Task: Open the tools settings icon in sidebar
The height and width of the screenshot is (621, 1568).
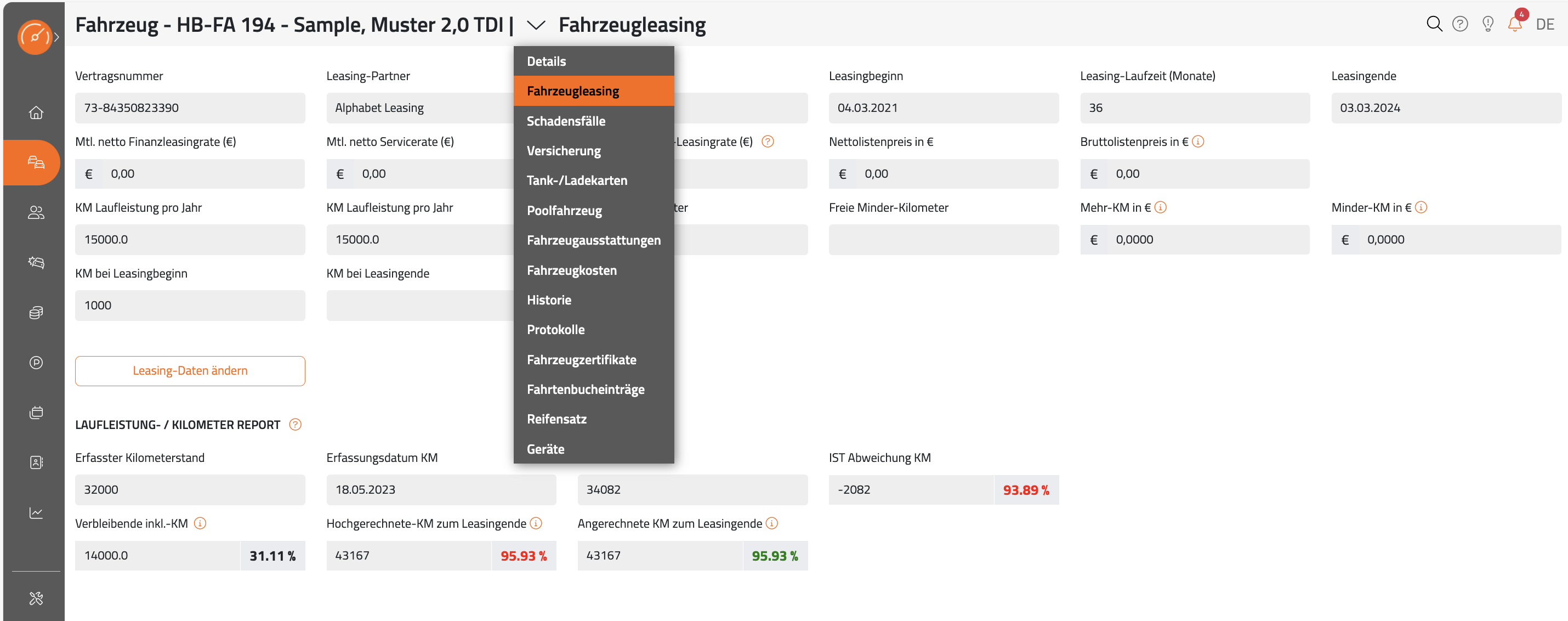Action: (36, 598)
